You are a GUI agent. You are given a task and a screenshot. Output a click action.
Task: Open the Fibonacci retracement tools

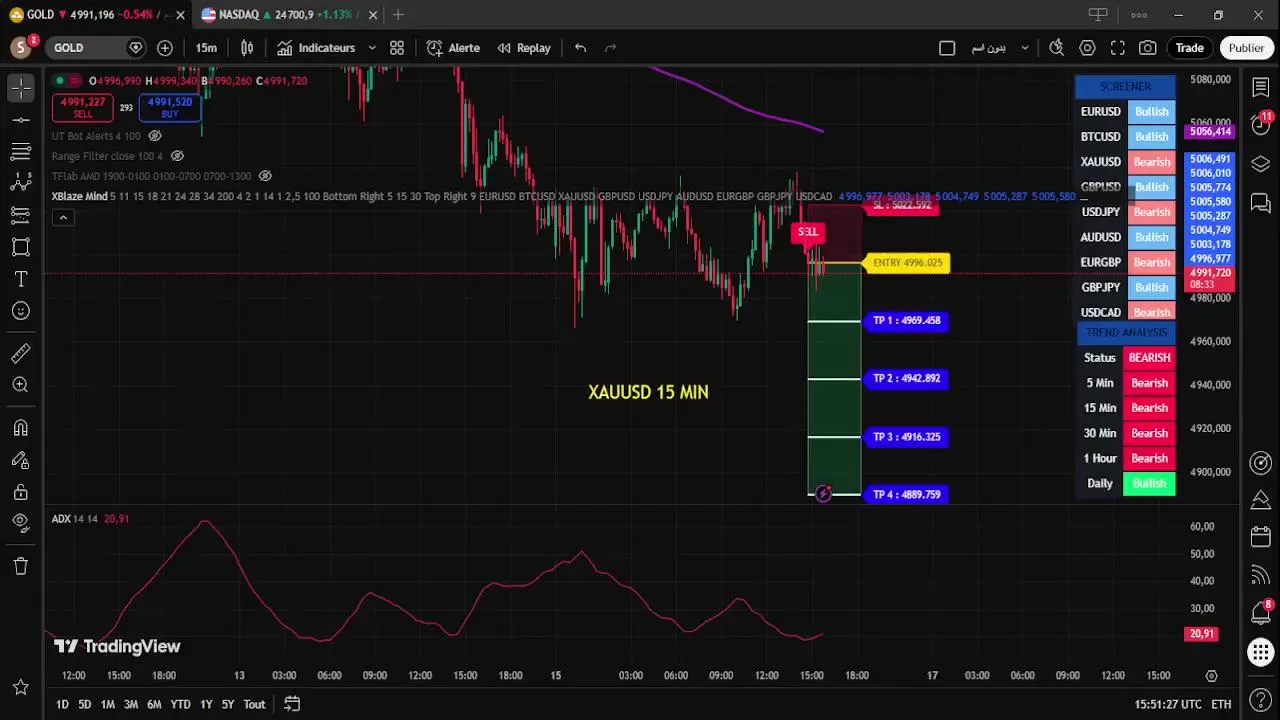20,152
